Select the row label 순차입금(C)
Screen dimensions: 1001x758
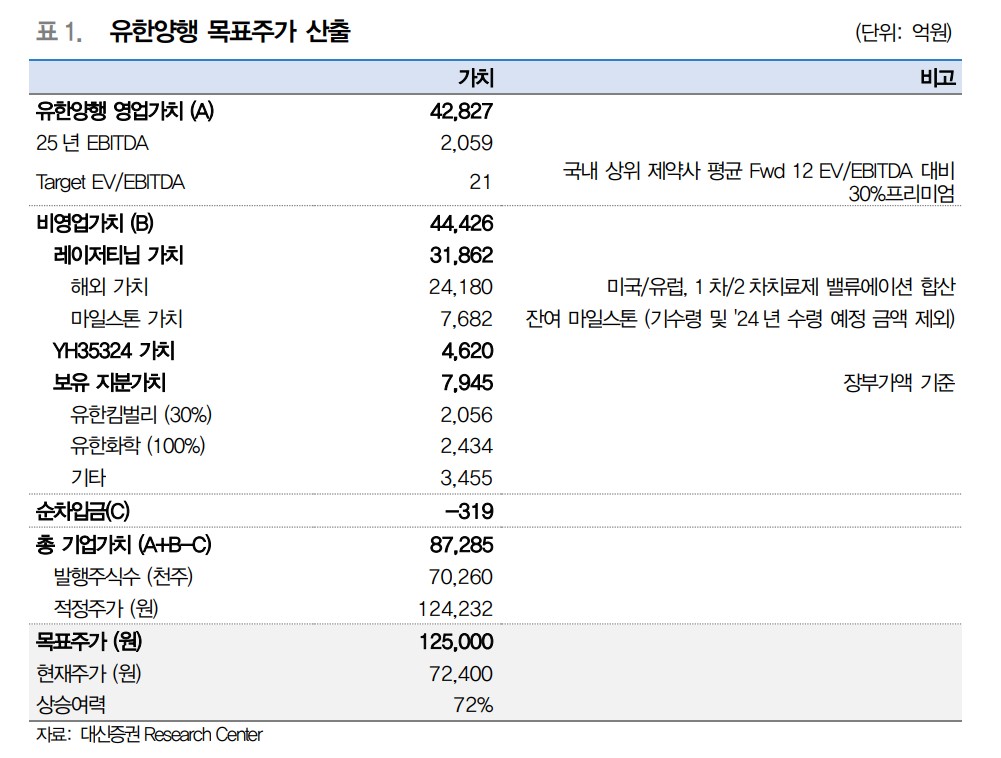click(83, 512)
